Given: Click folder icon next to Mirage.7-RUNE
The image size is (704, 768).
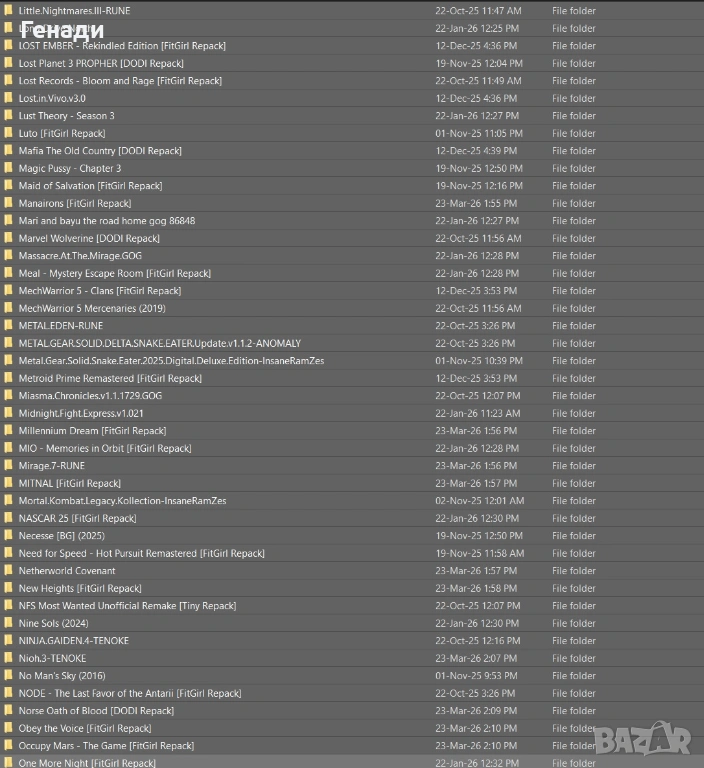Looking at the screenshot, I should 8,465.
